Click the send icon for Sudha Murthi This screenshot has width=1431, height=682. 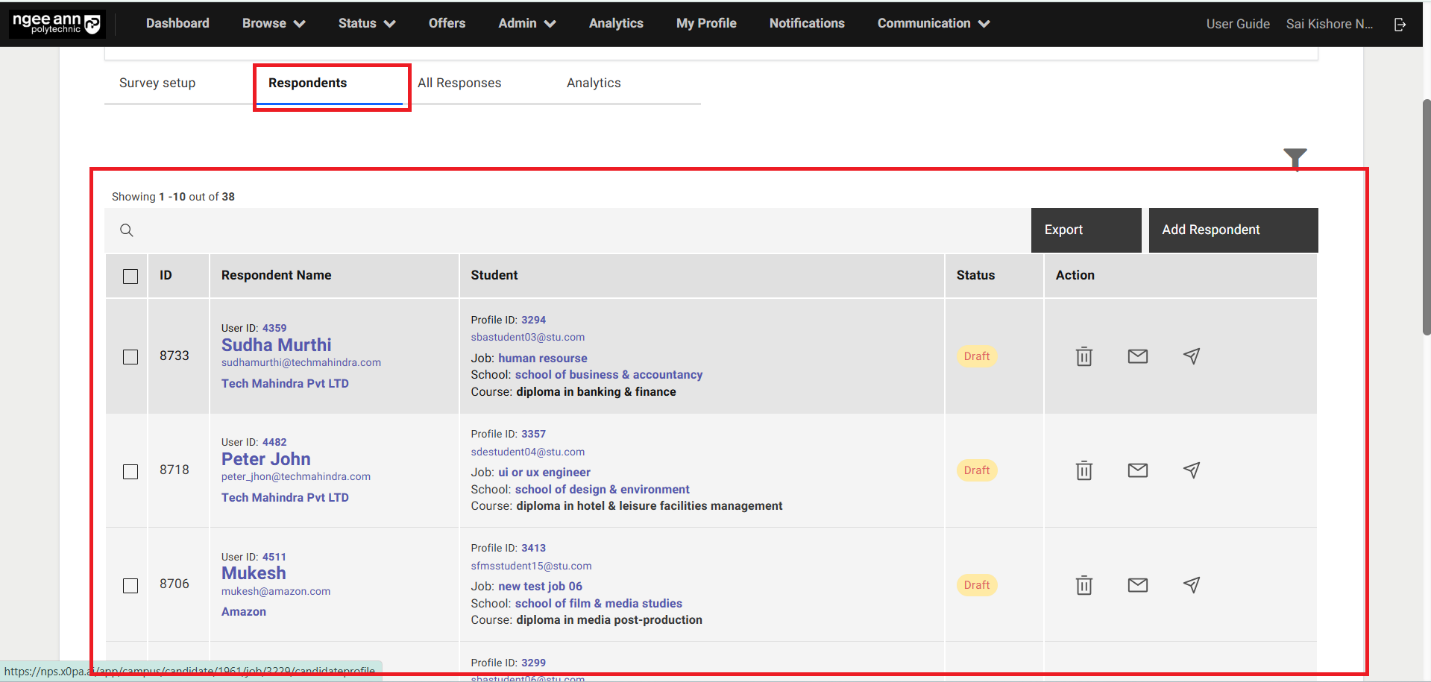coord(1191,356)
